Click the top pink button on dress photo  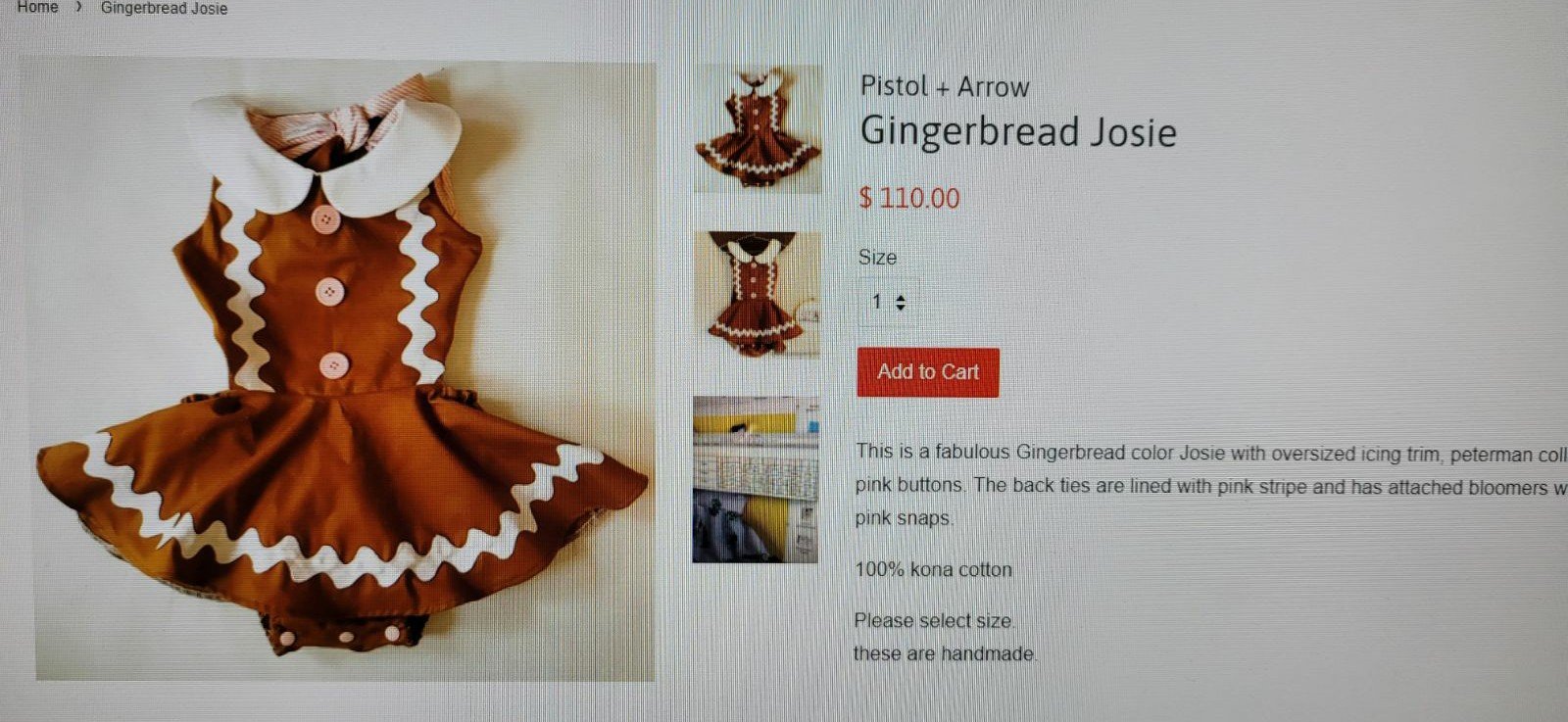pyautogui.click(x=325, y=219)
